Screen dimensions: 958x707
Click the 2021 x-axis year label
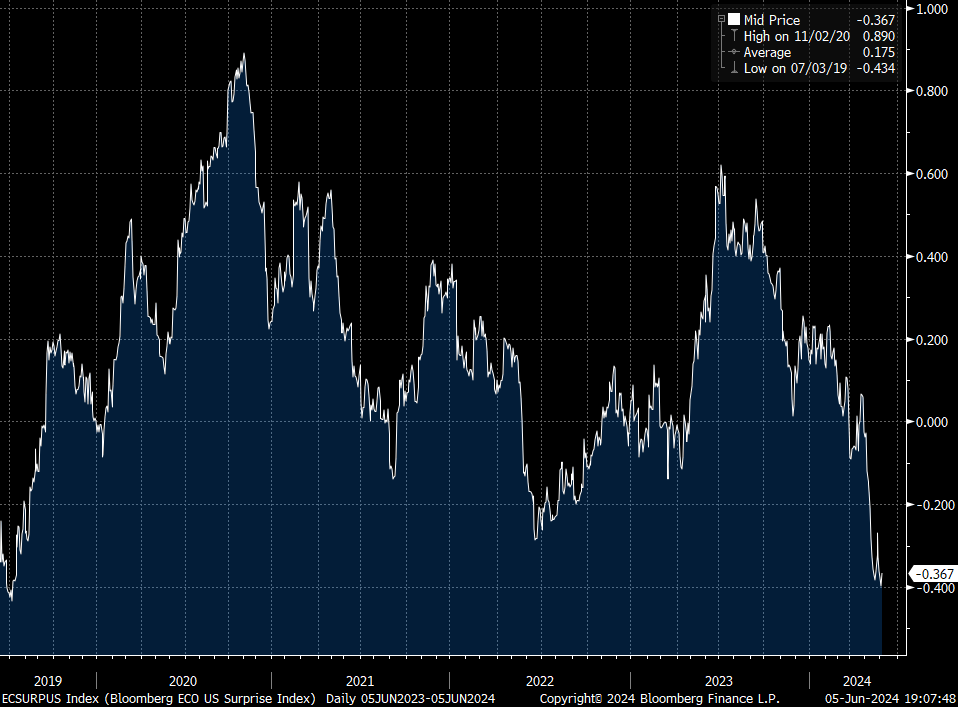pos(360,681)
